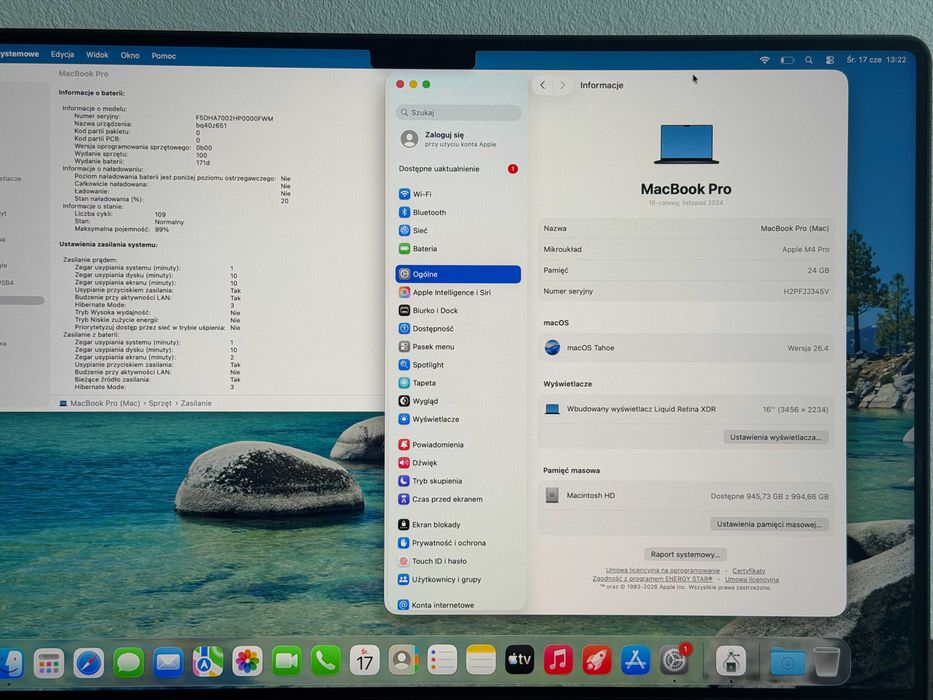The image size is (933, 700).
Task: Open Spotlight settings
Action: pyautogui.click(x=458, y=365)
